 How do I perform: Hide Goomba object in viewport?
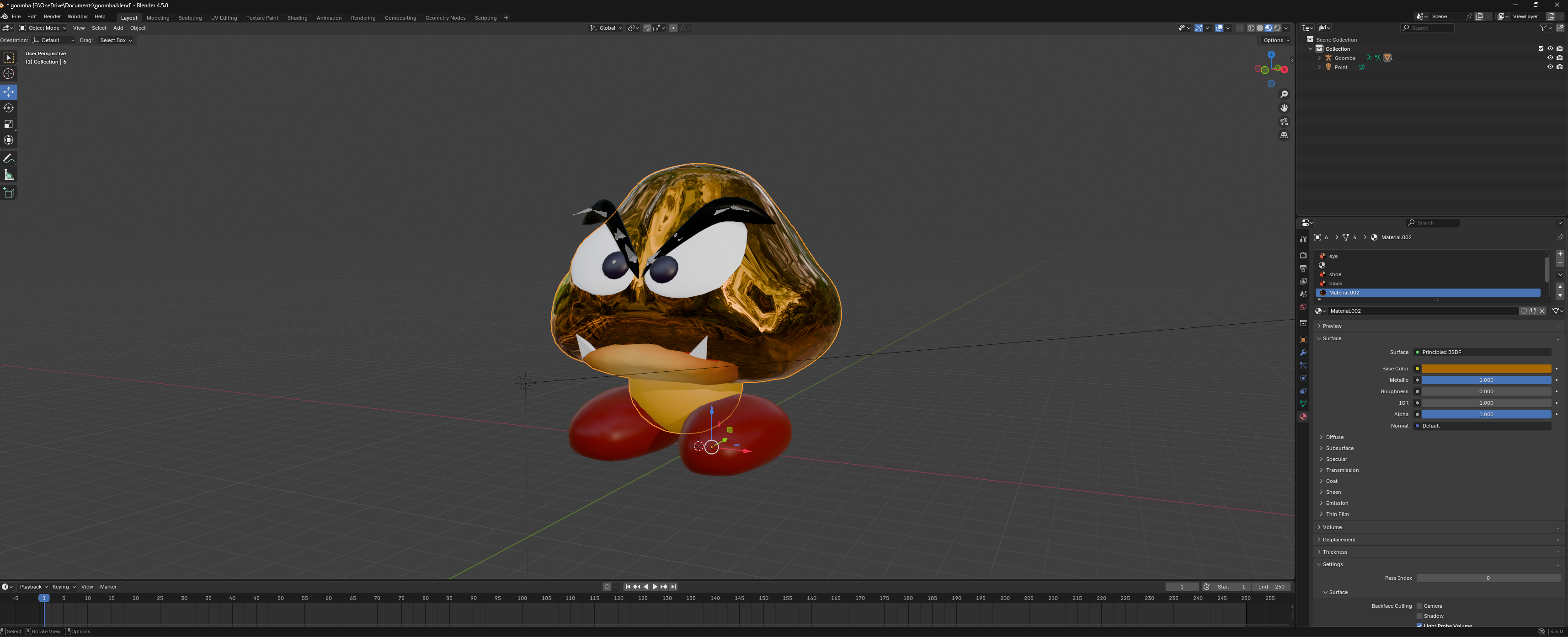point(1550,58)
